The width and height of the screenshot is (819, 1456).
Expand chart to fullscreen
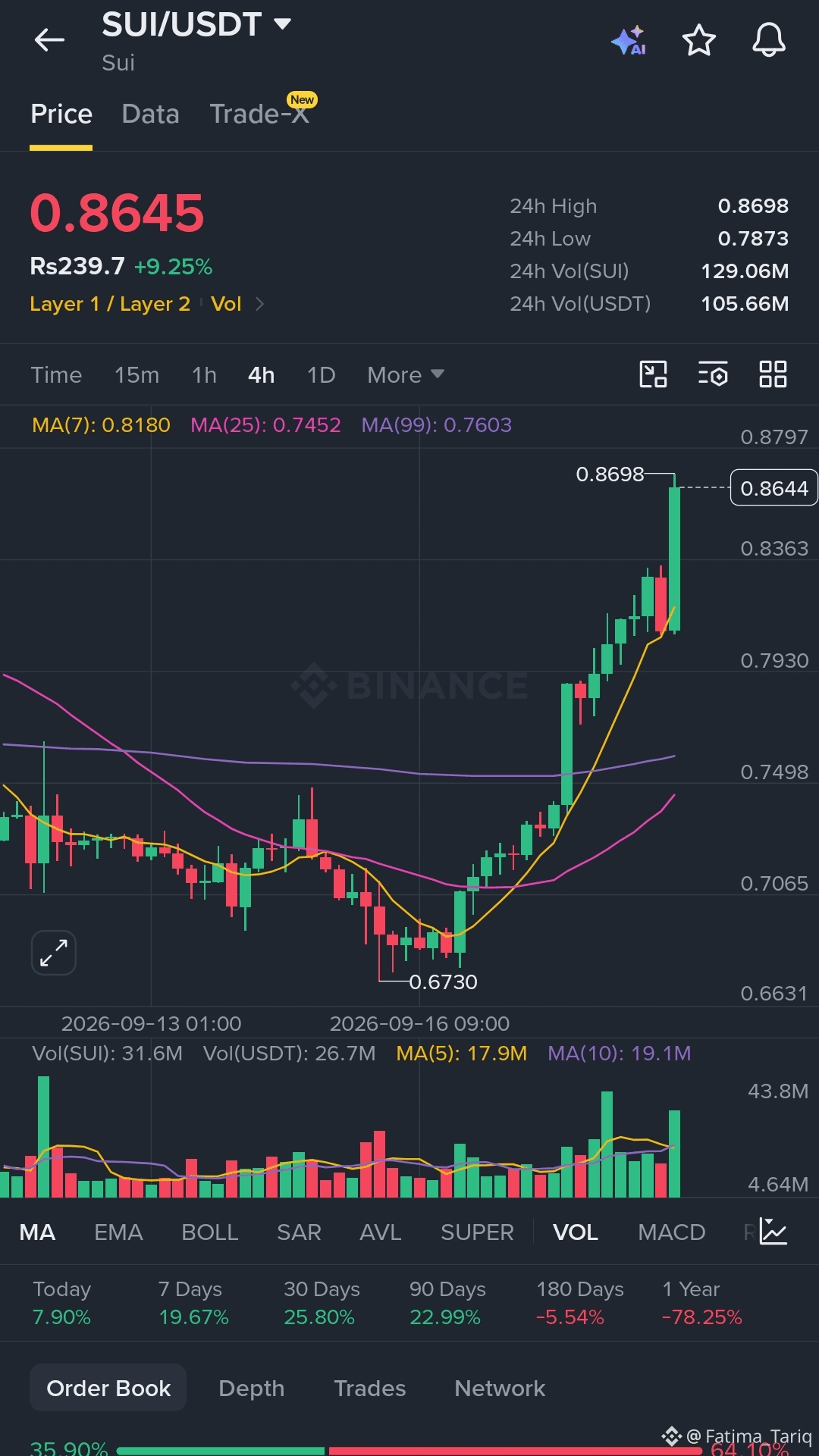point(54,953)
